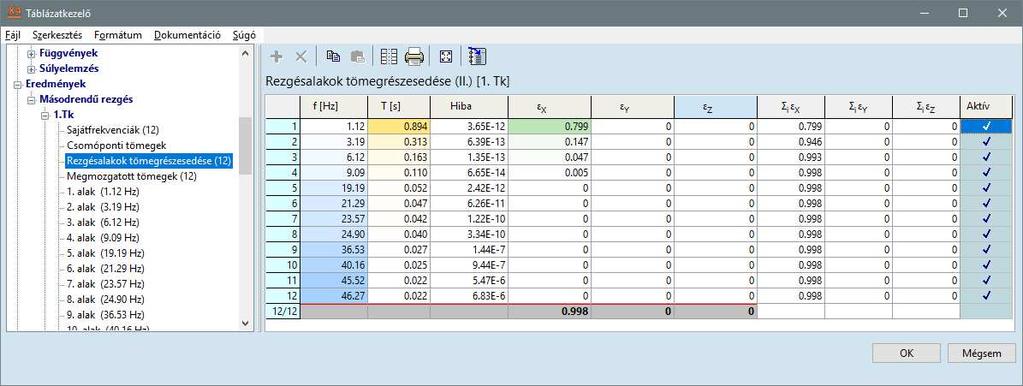The width and height of the screenshot is (1023, 386).
Task: Toggle the Aktív checkmark for row 12
Action: coord(986,295)
